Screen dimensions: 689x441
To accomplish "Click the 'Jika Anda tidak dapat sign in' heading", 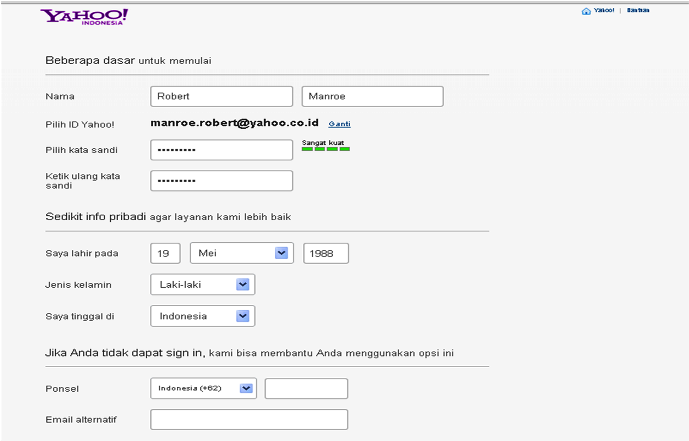I will tap(125, 353).
